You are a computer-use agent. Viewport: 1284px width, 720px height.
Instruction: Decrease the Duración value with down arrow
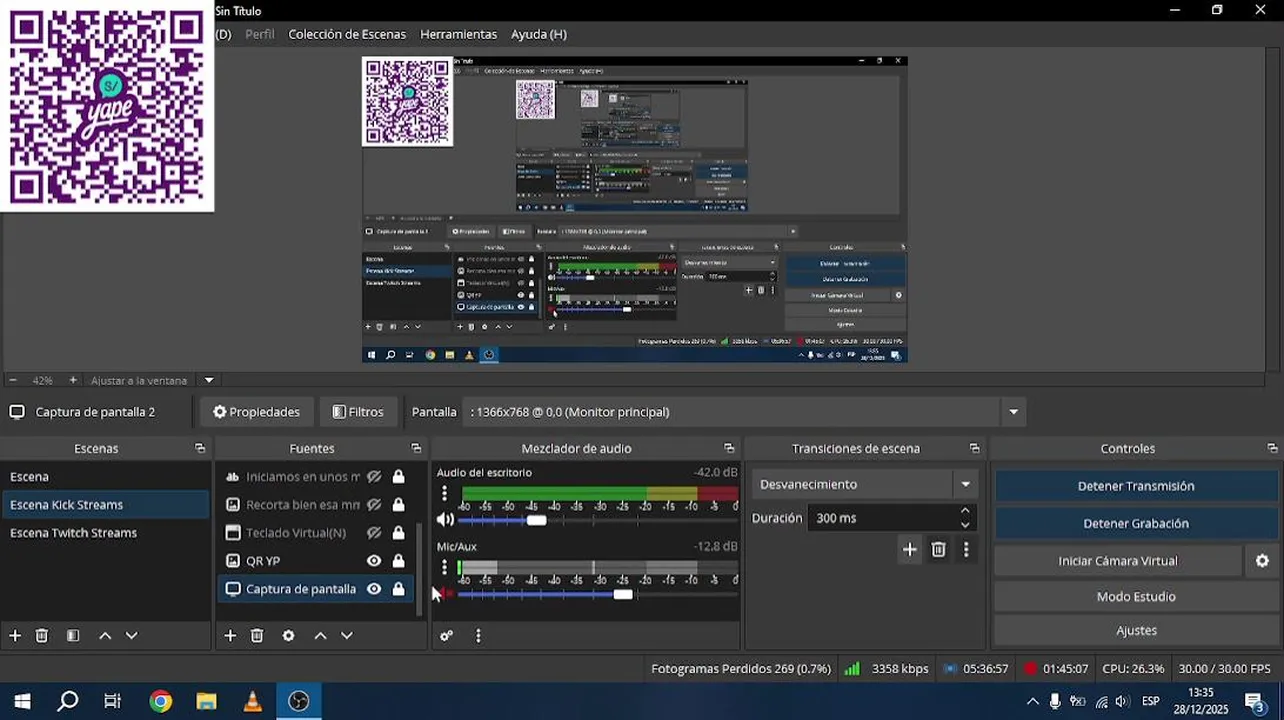pyautogui.click(x=965, y=525)
